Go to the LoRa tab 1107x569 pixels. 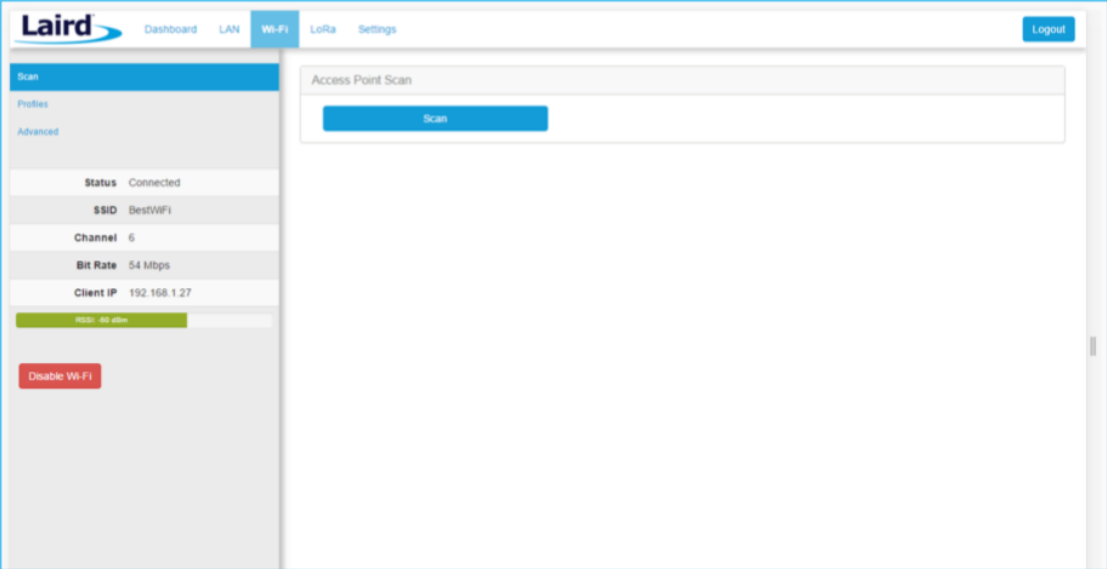click(322, 30)
